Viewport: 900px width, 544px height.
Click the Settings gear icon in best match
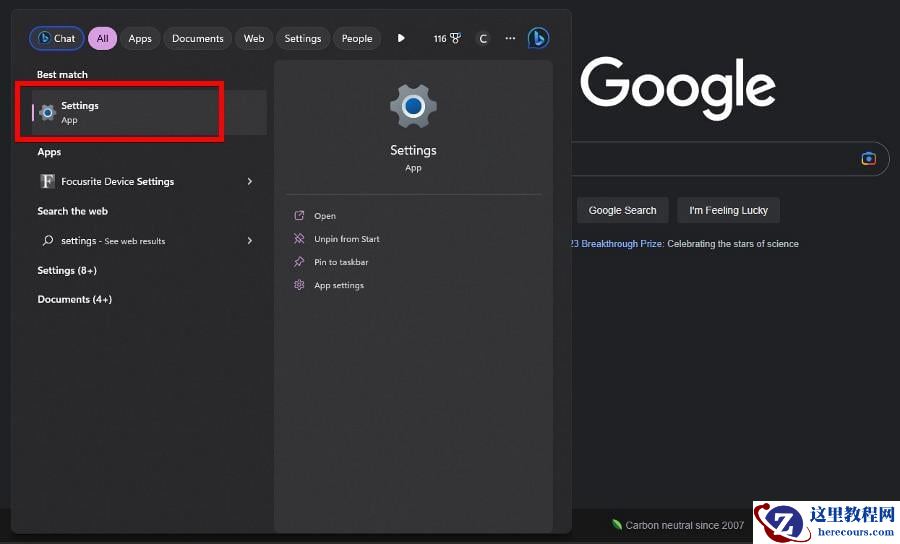pos(47,113)
